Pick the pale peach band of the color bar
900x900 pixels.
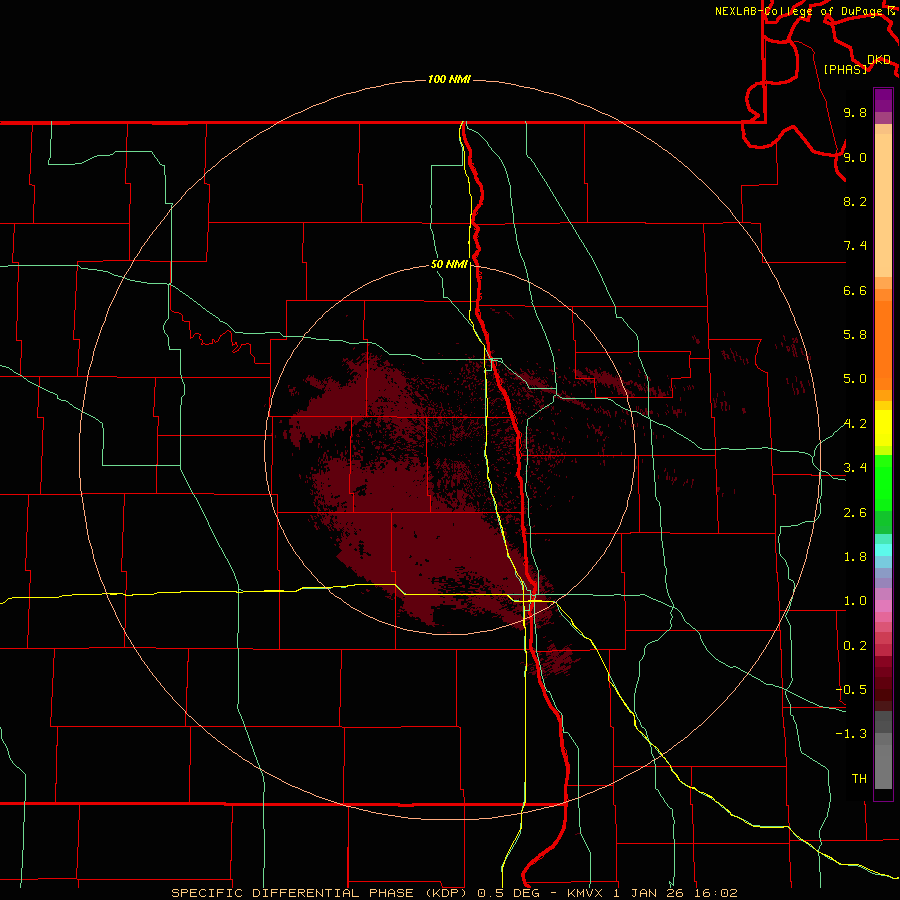point(883,205)
